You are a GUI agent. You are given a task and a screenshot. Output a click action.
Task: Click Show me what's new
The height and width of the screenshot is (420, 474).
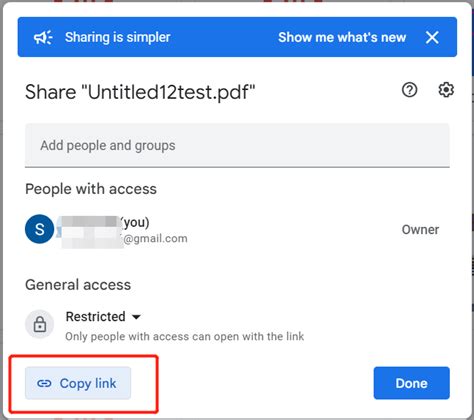[342, 37]
